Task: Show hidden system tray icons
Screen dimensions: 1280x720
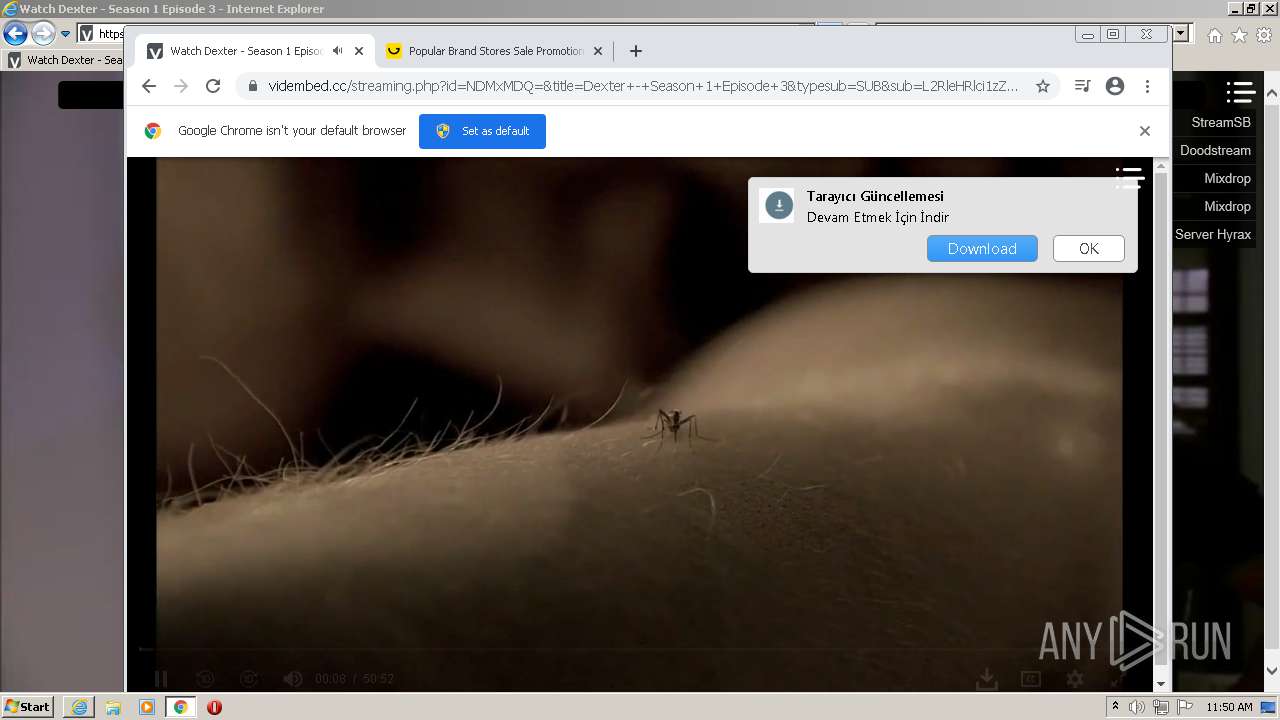Action: click(x=1116, y=707)
